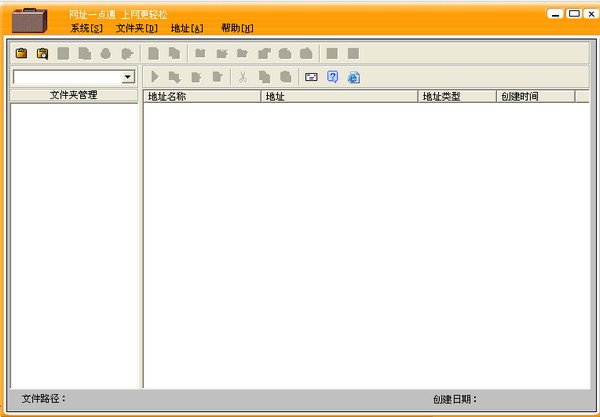Screen dimensions: 600x417
Task: Click the app briefcase logo in title bar
Action: tap(29, 20)
